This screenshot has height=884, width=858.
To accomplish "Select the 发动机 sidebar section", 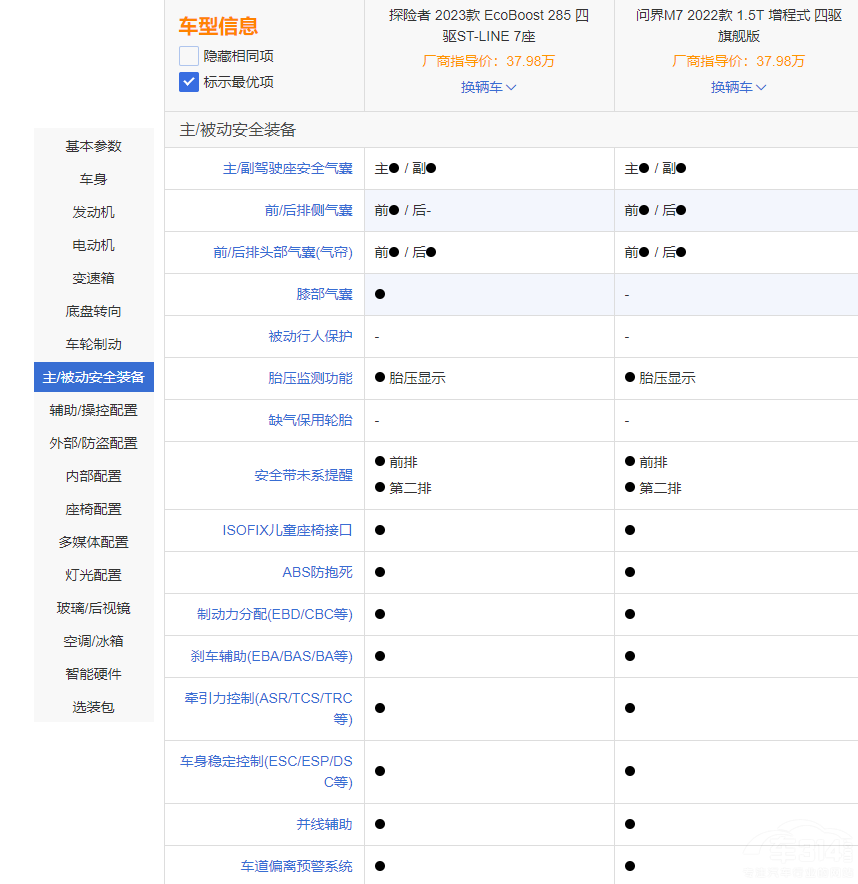I will pos(93,212).
